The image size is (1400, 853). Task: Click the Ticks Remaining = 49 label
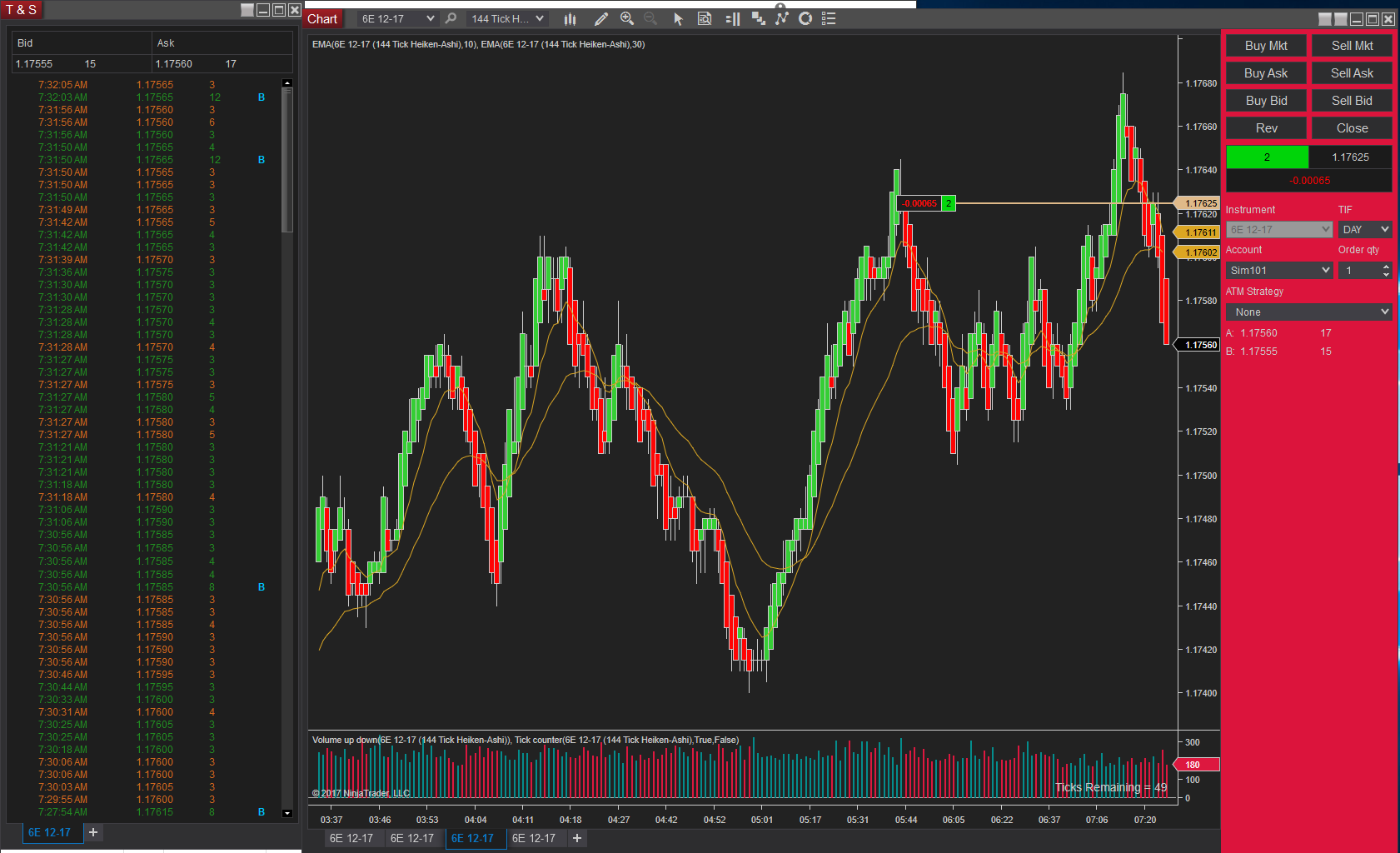pos(1111,787)
